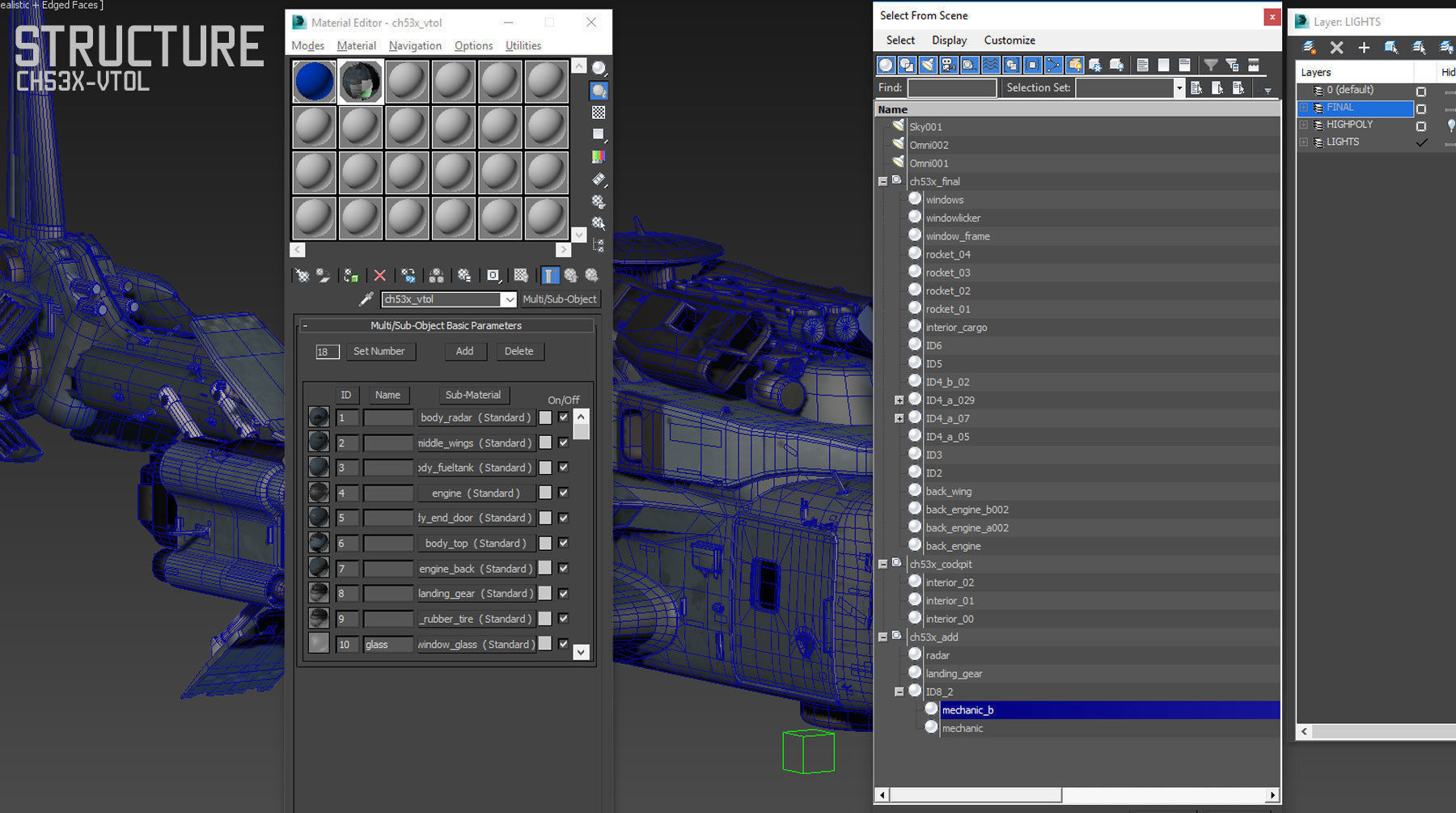Open Select menu in Select From Scene
Viewport: 1456px width, 813px height.
[x=900, y=40]
